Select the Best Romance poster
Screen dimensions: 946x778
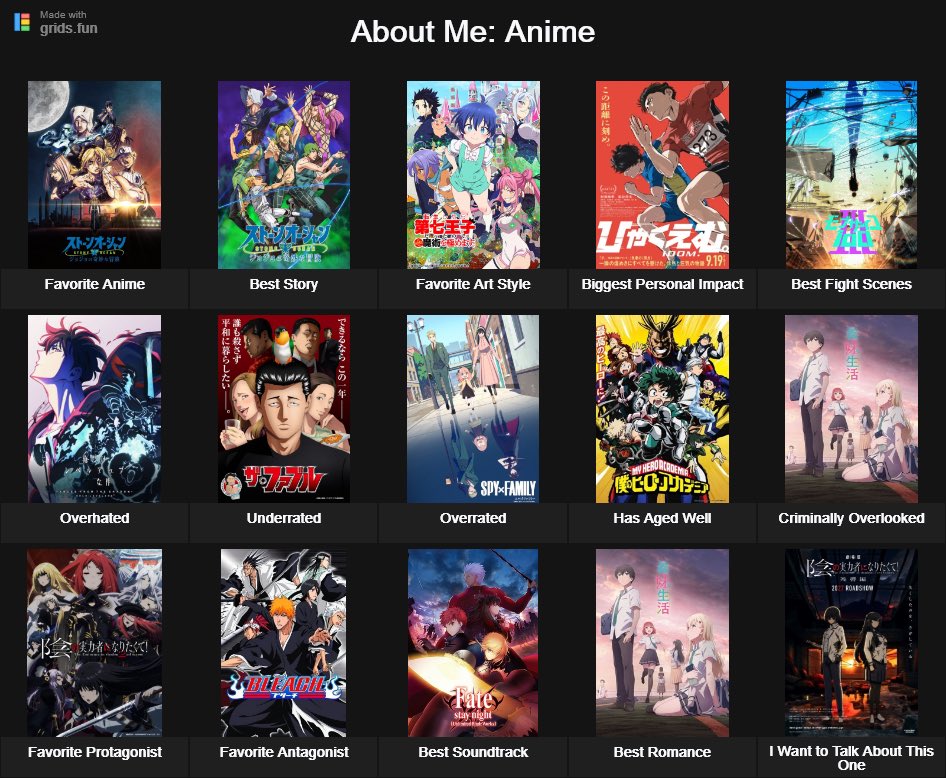pyautogui.click(x=662, y=643)
